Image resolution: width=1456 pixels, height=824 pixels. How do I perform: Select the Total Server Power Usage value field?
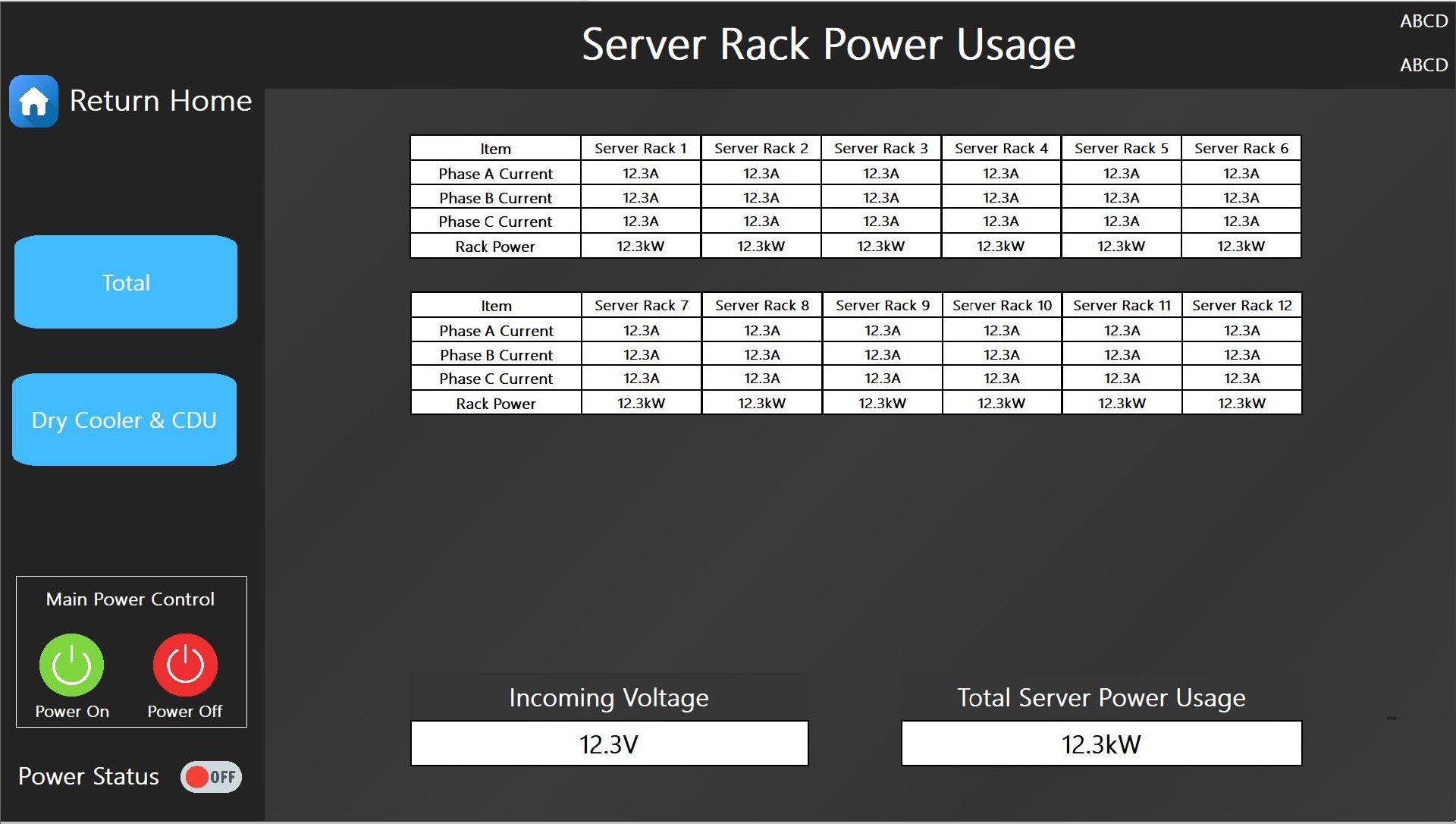tap(1101, 744)
